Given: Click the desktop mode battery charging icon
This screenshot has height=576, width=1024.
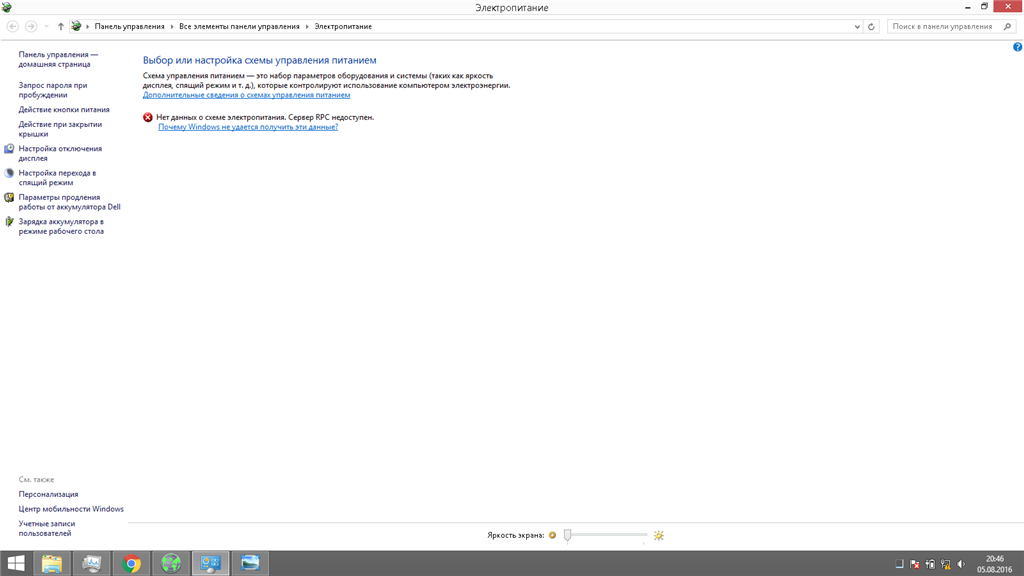Looking at the screenshot, I should (x=9, y=222).
